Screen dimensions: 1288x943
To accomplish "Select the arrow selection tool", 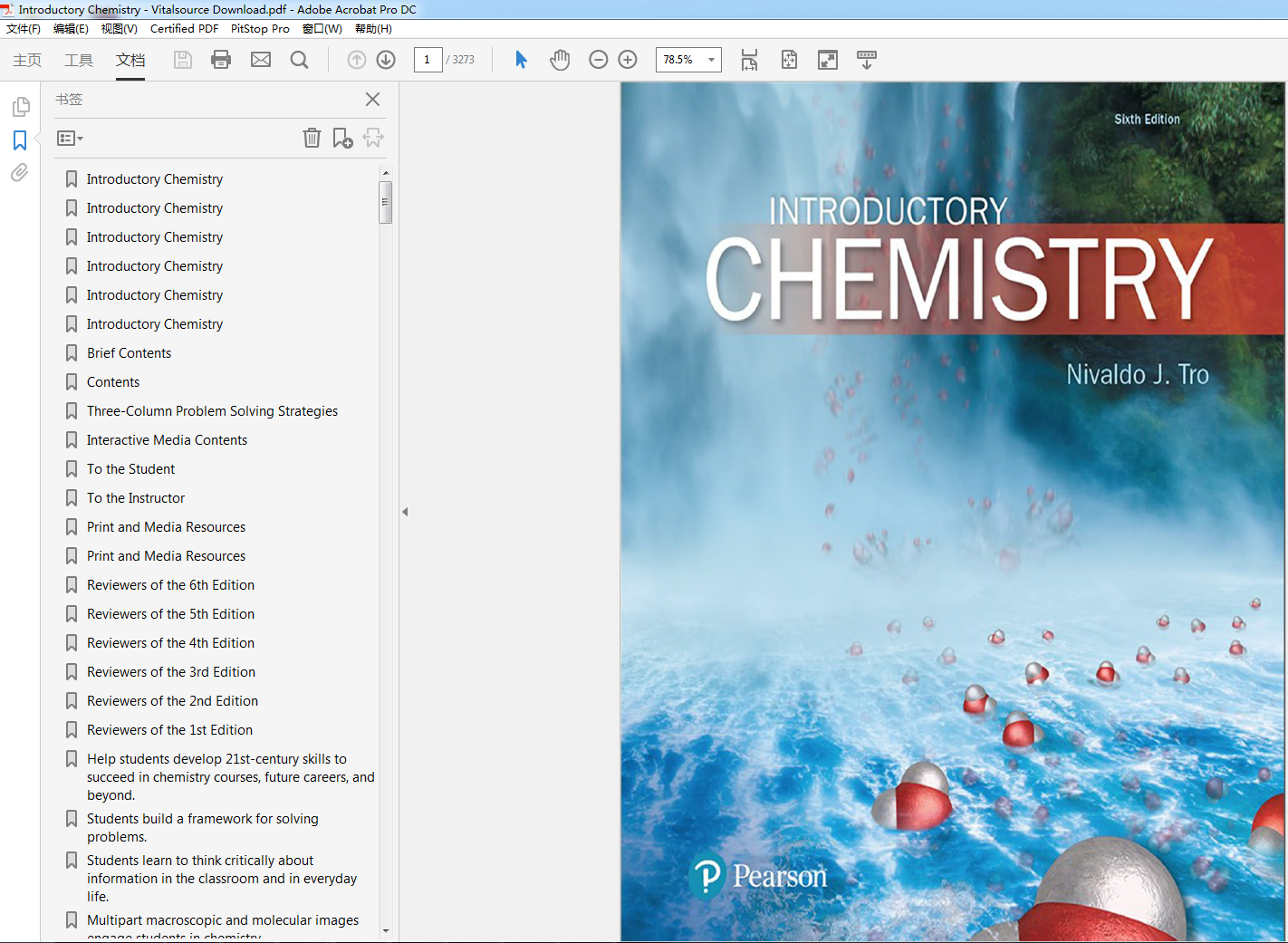I will coord(521,60).
